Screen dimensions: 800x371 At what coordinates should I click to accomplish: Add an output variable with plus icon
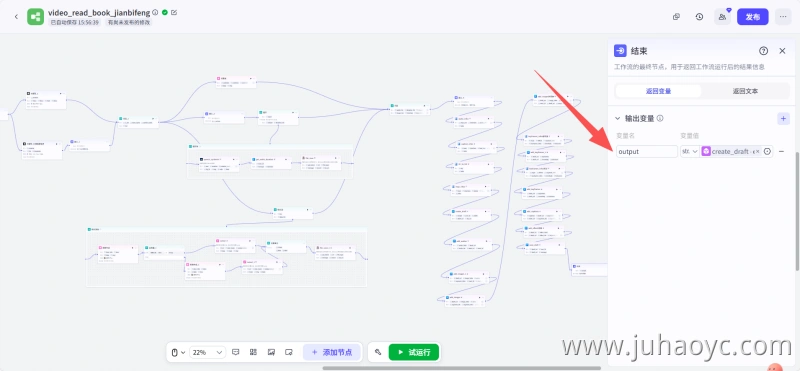783,118
